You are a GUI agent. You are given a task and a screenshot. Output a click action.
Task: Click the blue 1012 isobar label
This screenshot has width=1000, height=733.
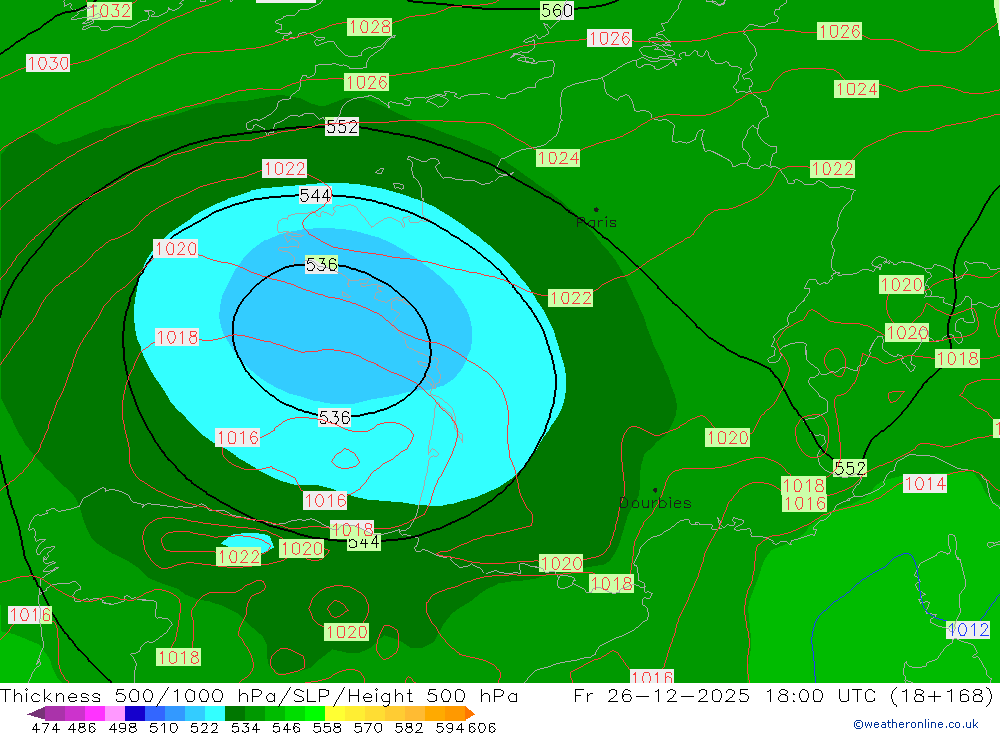coord(968,630)
